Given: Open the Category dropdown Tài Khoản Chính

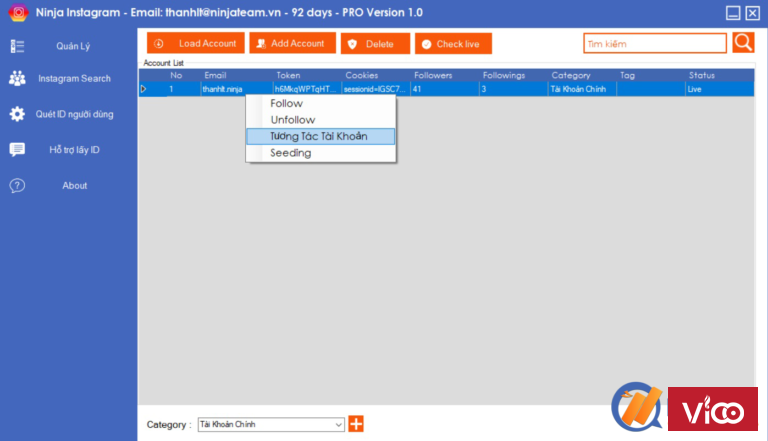Looking at the screenshot, I should [x=271, y=424].
